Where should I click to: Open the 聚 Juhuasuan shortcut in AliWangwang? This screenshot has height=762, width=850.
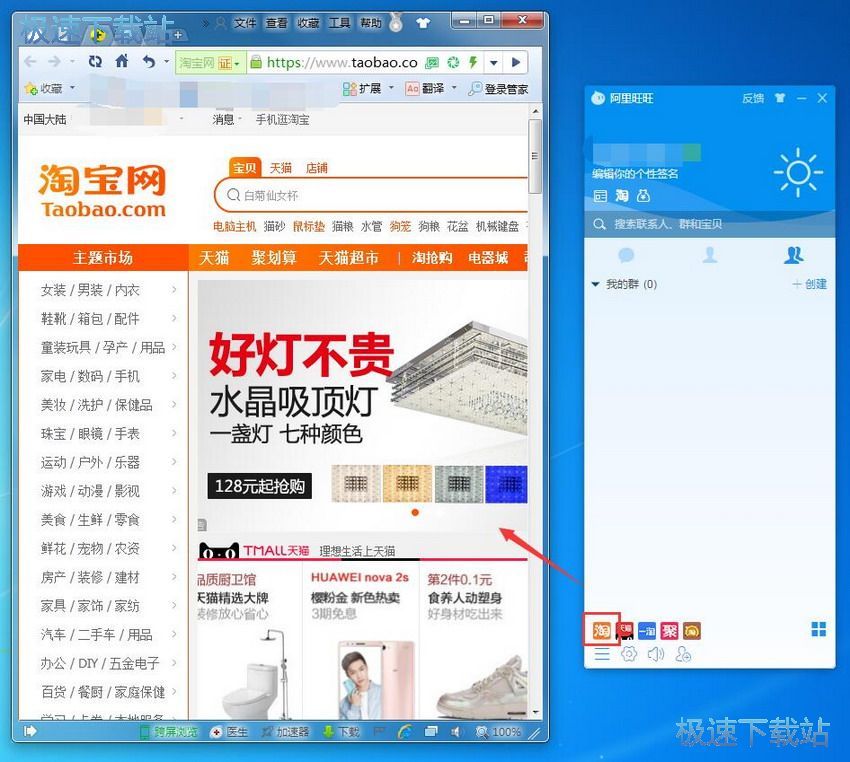pos(669,630)
